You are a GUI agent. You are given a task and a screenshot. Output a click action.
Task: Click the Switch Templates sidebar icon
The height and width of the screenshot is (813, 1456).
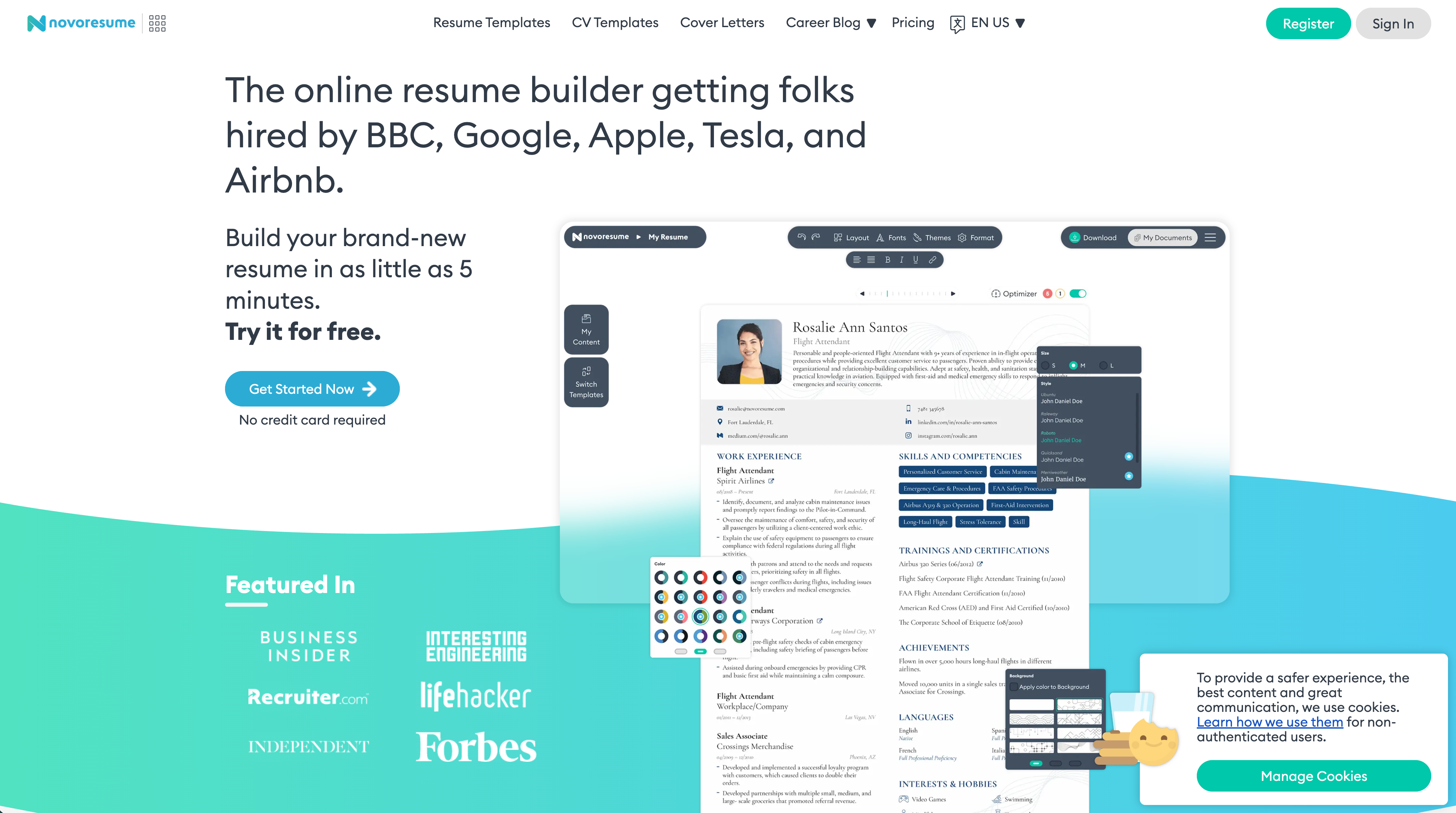click(586, 382)
